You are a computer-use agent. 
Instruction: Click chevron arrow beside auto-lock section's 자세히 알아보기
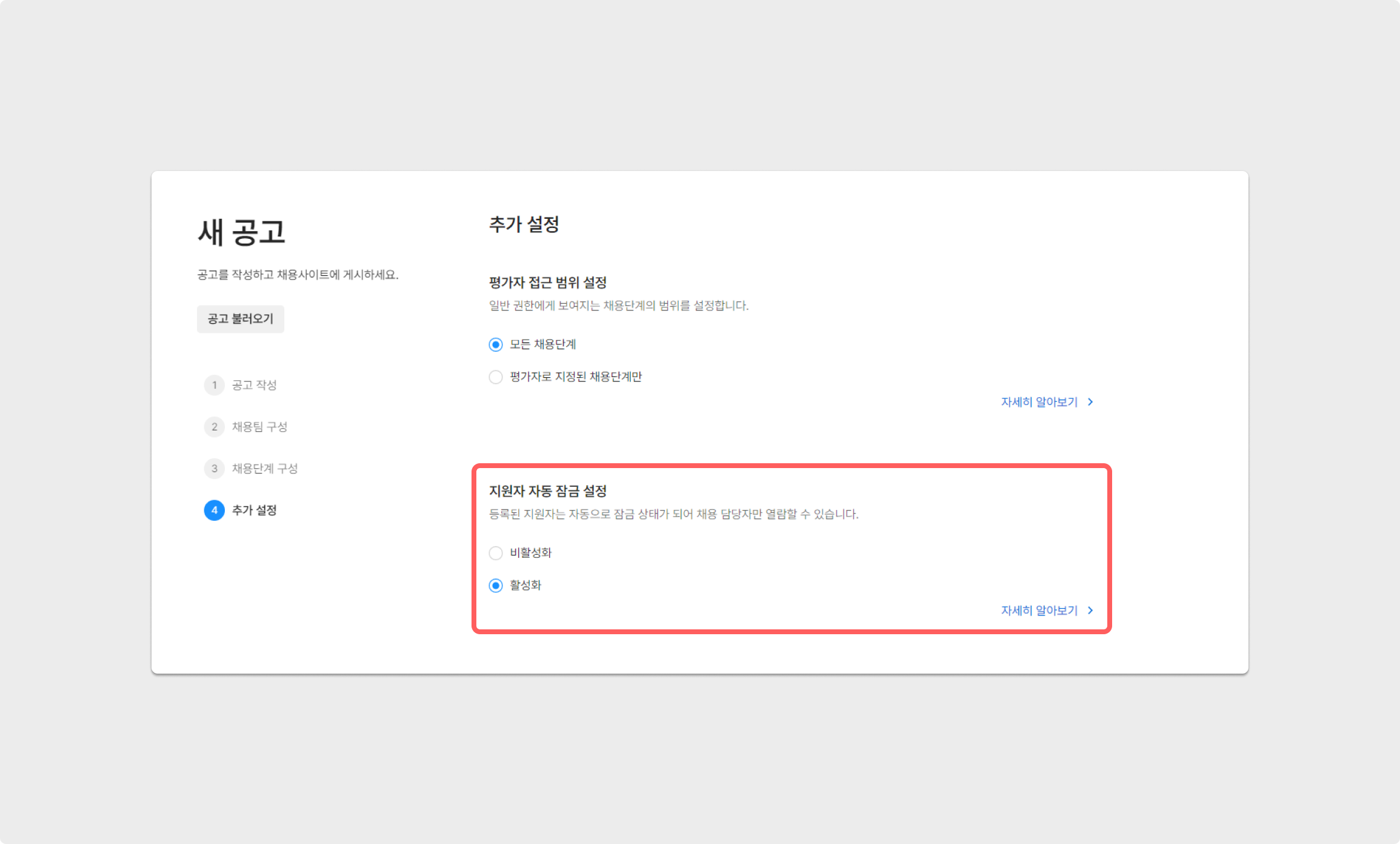pos(1090,611)
